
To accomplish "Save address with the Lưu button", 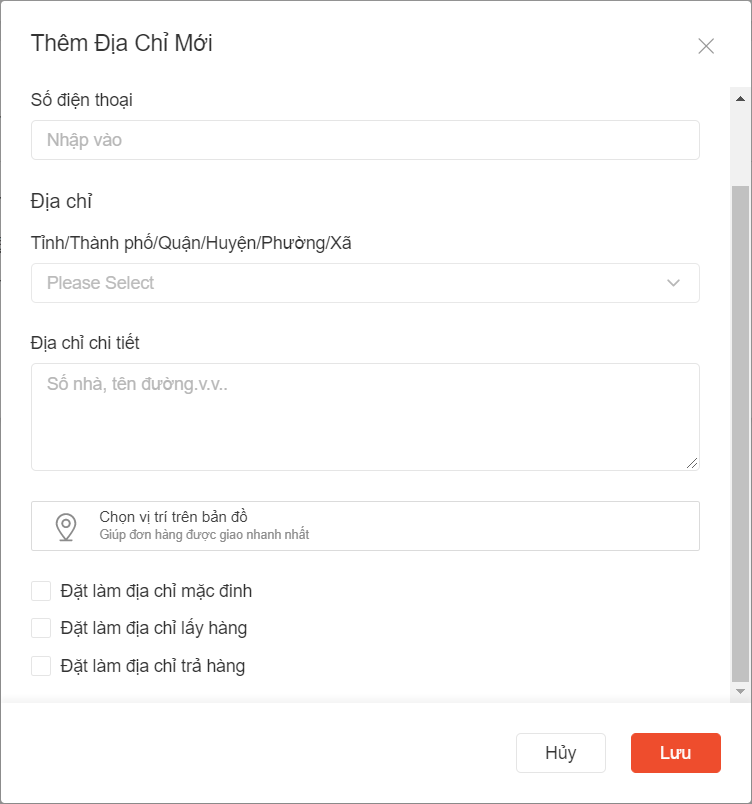I will pos(675,753).
